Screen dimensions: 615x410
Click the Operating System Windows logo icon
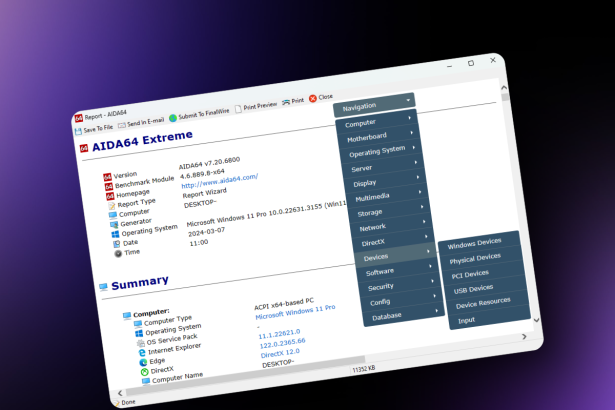115,234
